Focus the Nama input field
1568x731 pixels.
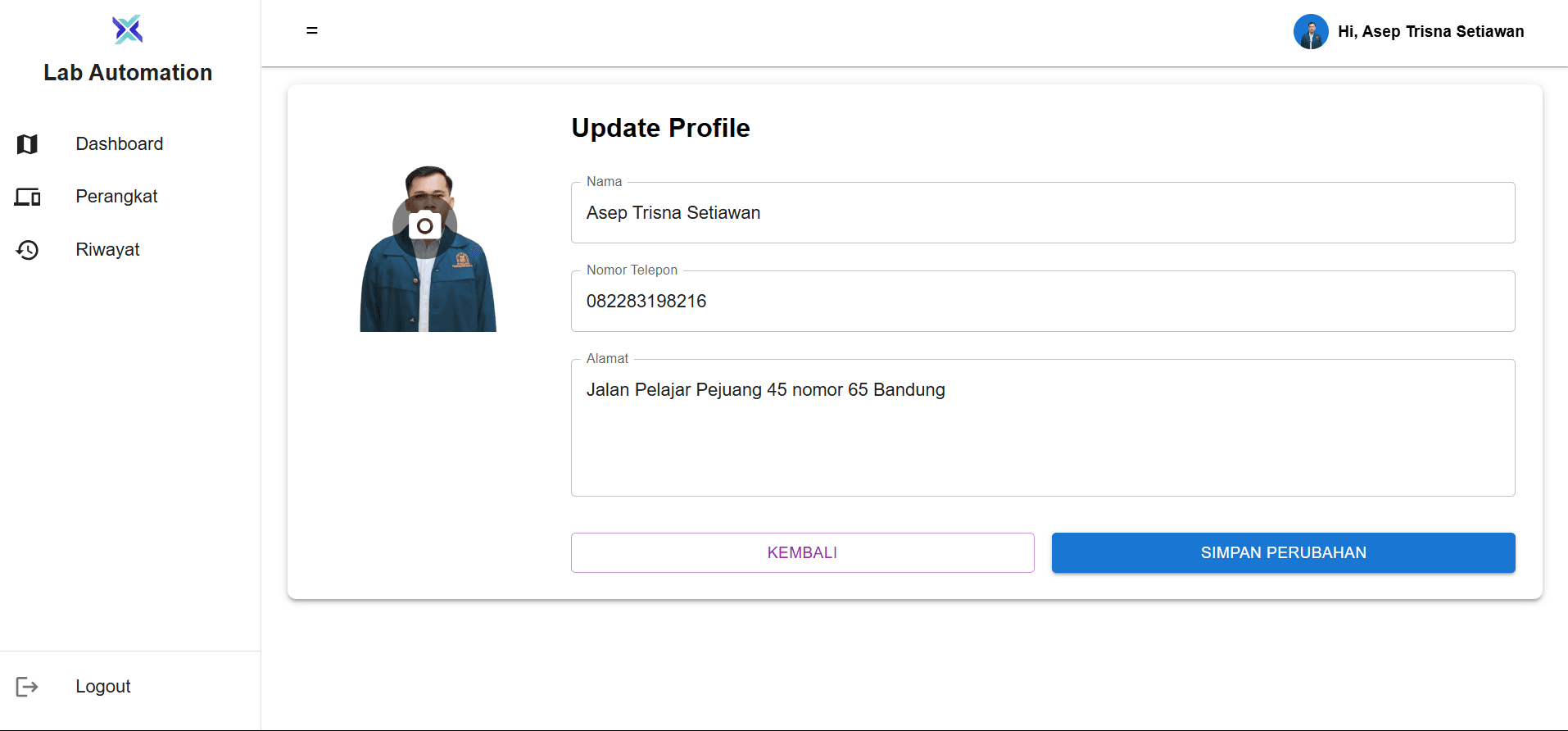click(1042, 213)
